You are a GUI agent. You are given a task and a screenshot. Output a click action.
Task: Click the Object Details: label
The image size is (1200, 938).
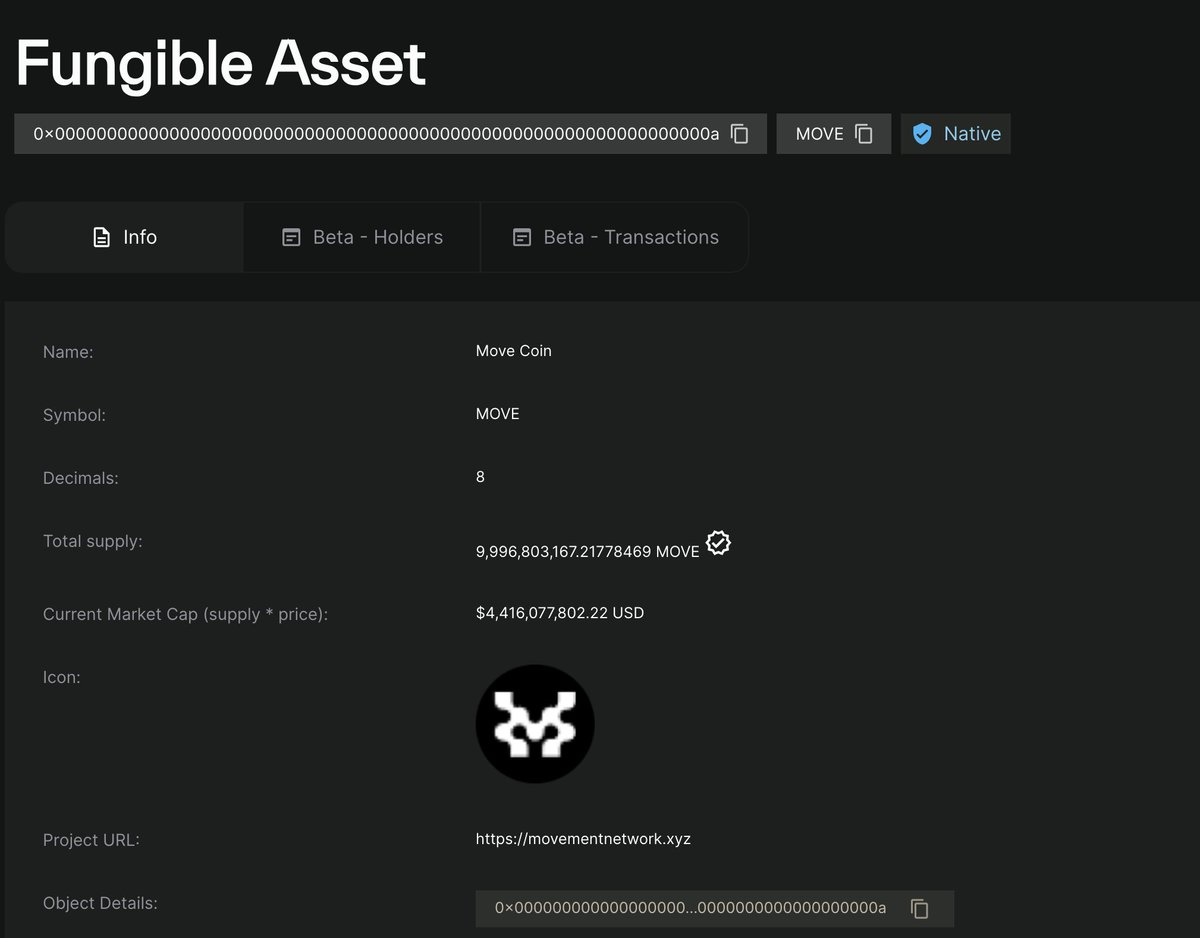101,903
